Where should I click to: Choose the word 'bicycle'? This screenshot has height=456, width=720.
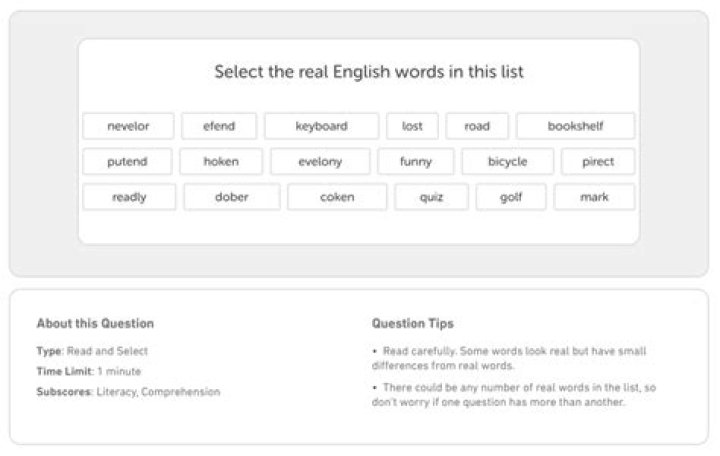coord(507,161)
